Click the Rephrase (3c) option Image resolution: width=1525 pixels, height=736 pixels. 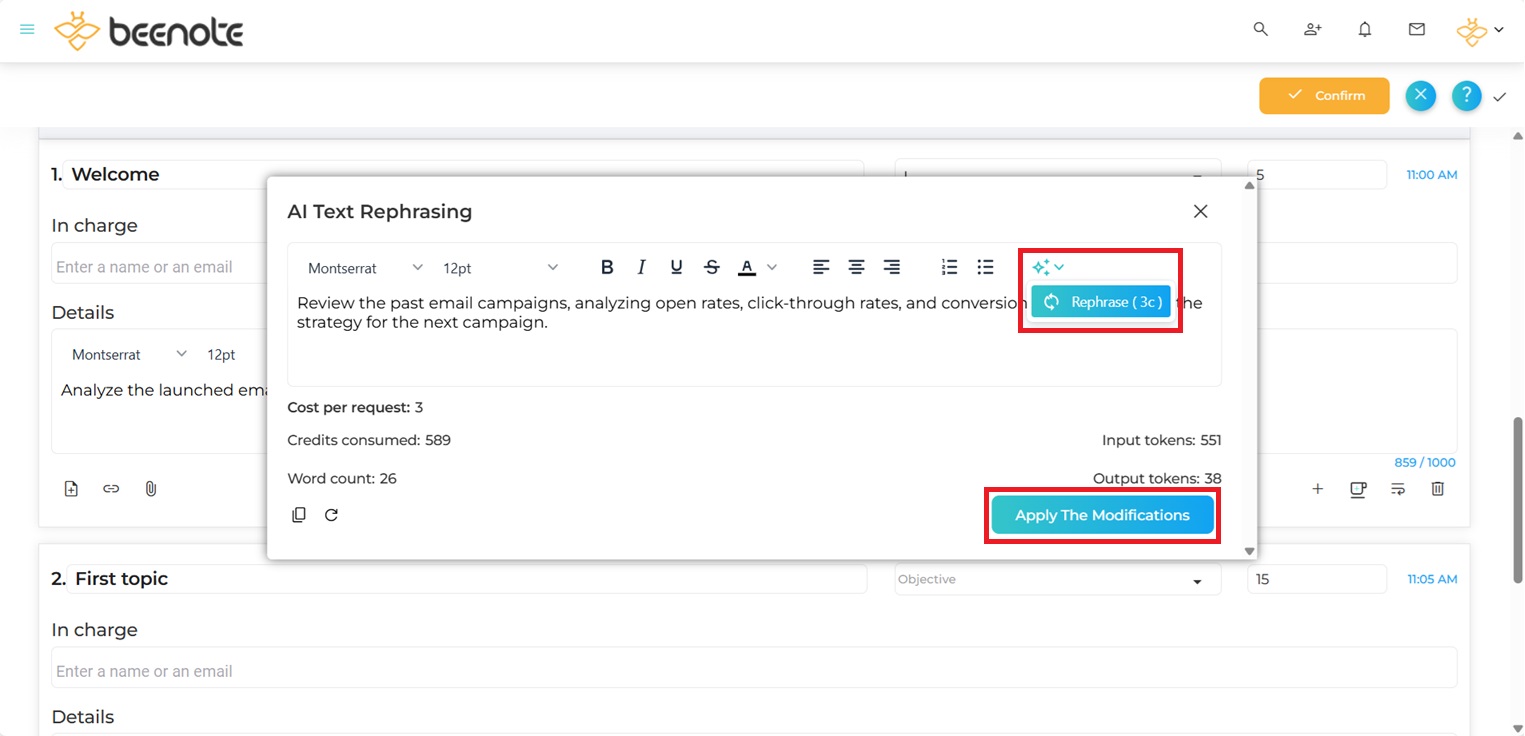click(1101, 302)
